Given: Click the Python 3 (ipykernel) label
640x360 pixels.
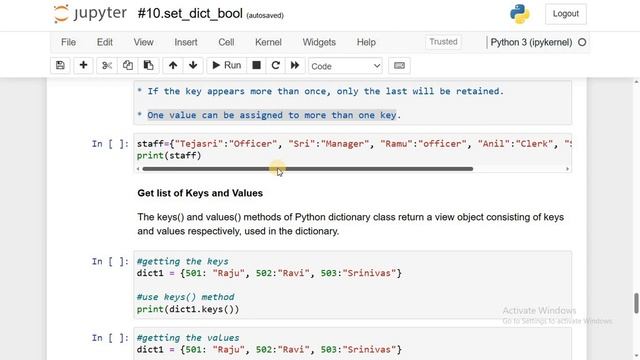Looking at the screenshot, I should pos(531,42).
